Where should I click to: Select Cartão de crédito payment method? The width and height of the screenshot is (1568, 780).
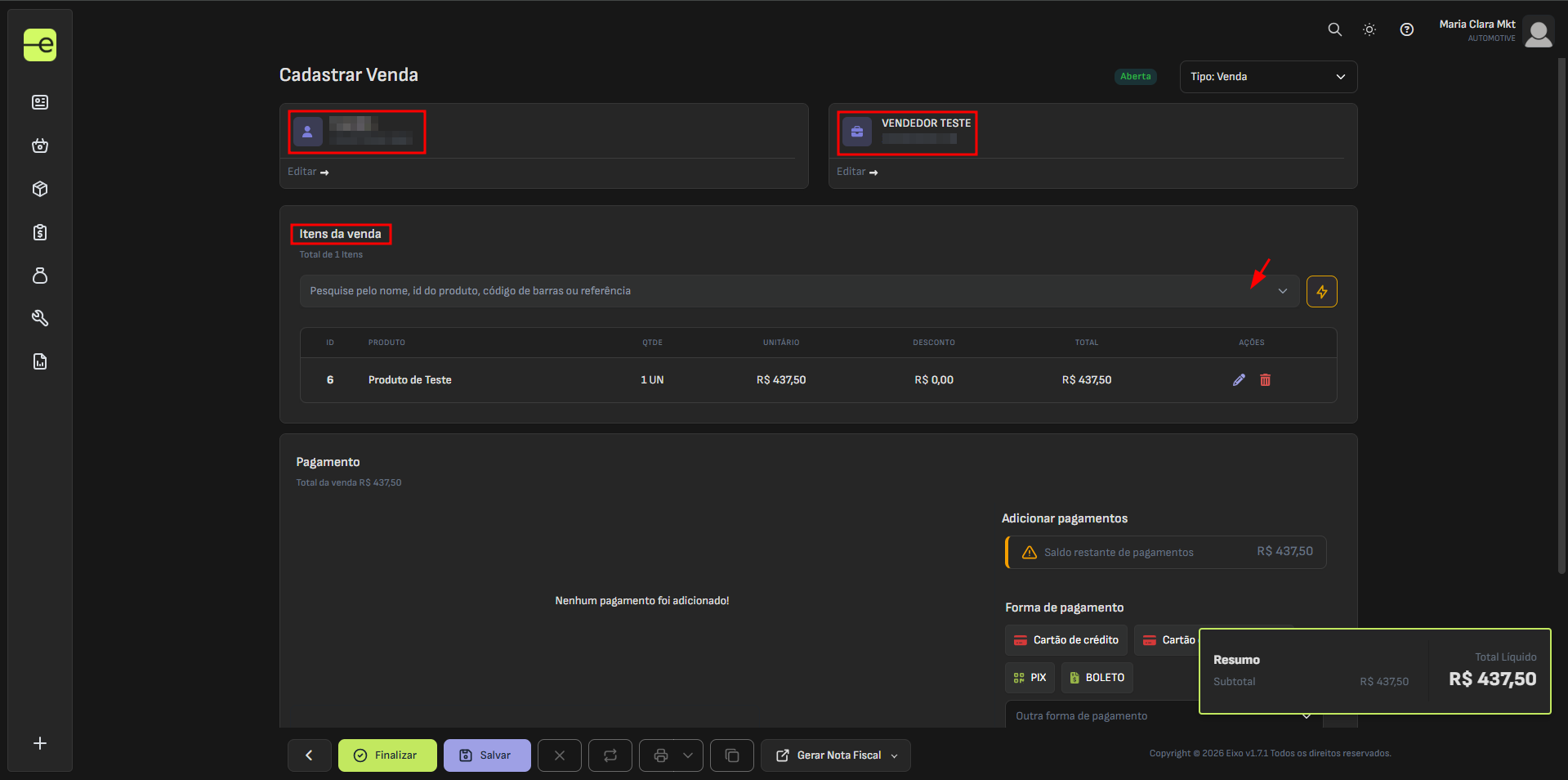(x=1065, y=640)
